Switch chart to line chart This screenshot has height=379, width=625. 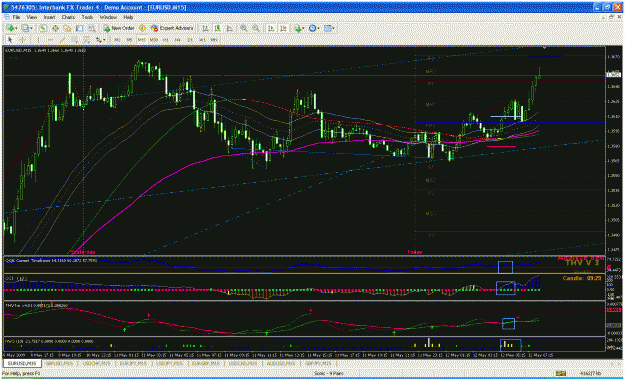(230, 28)
